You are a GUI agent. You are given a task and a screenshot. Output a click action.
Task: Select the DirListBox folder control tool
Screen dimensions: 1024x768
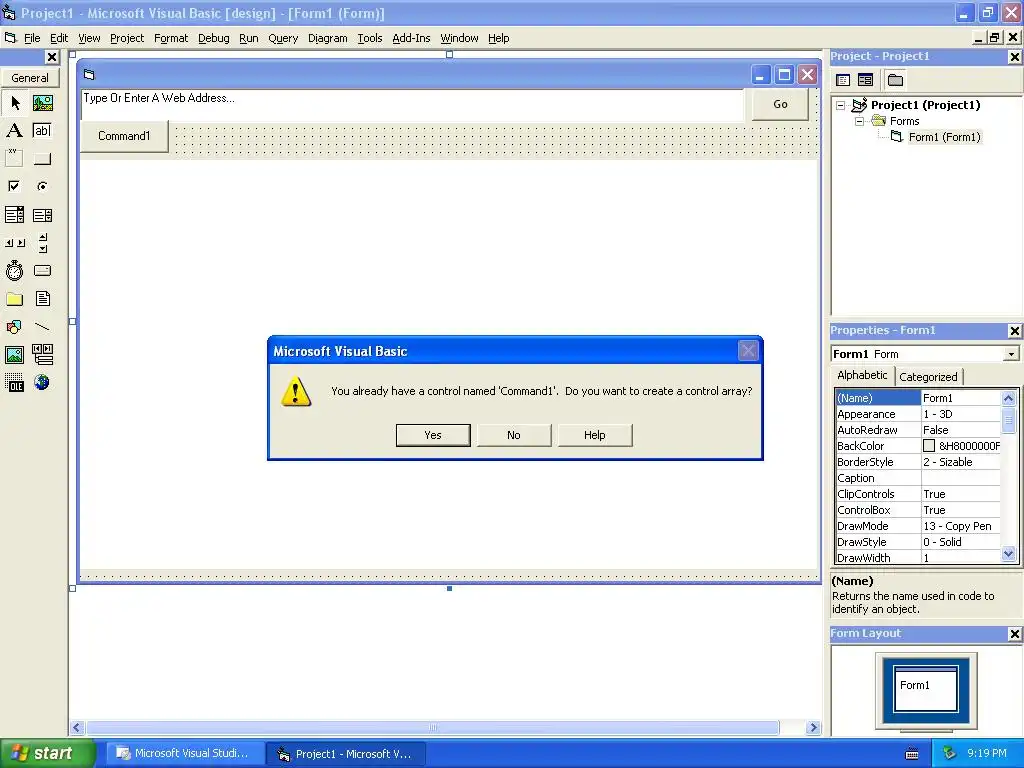click(x=15, y=299)
